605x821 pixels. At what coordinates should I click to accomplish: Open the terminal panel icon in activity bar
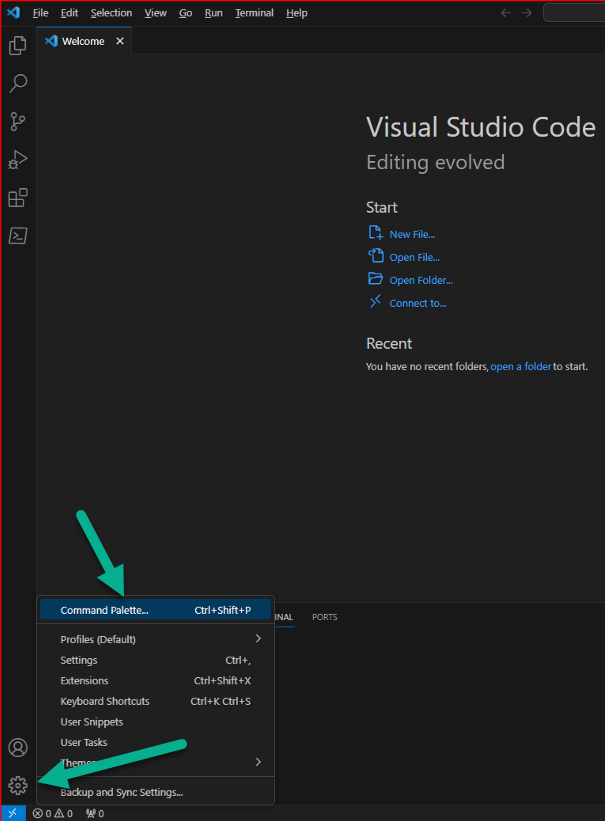(18, 236)
